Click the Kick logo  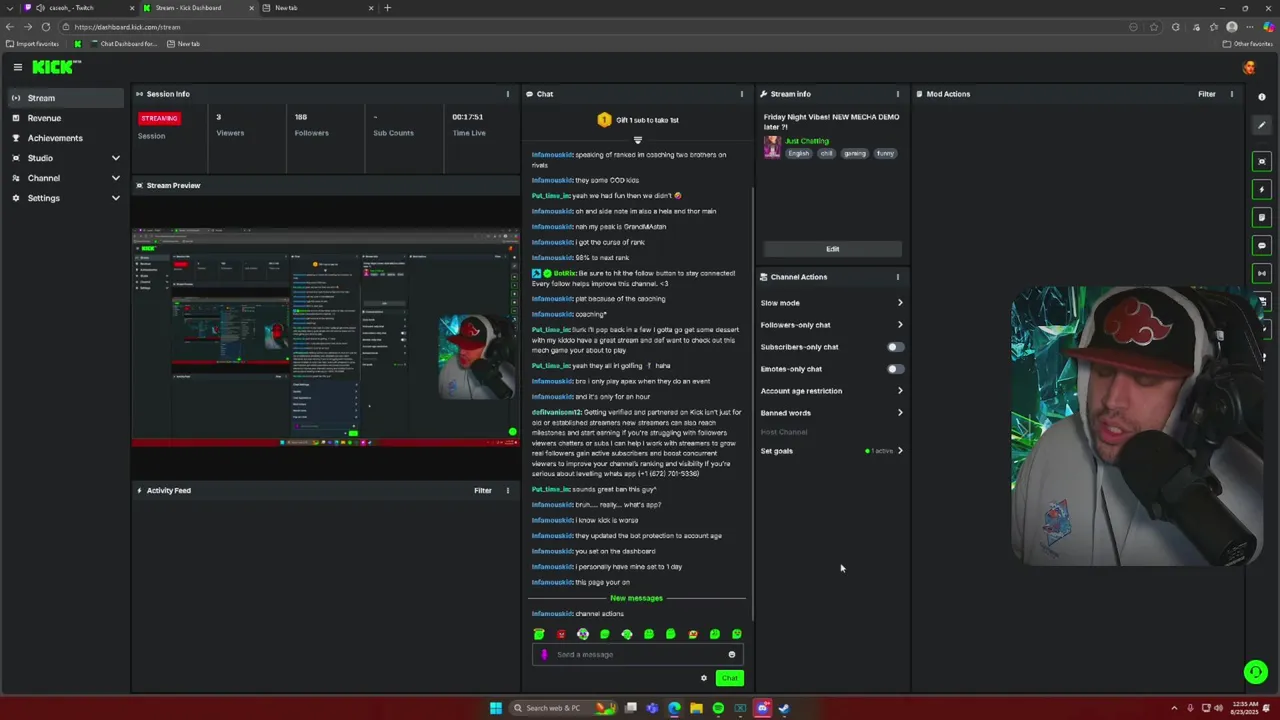[x=56, y=67]
